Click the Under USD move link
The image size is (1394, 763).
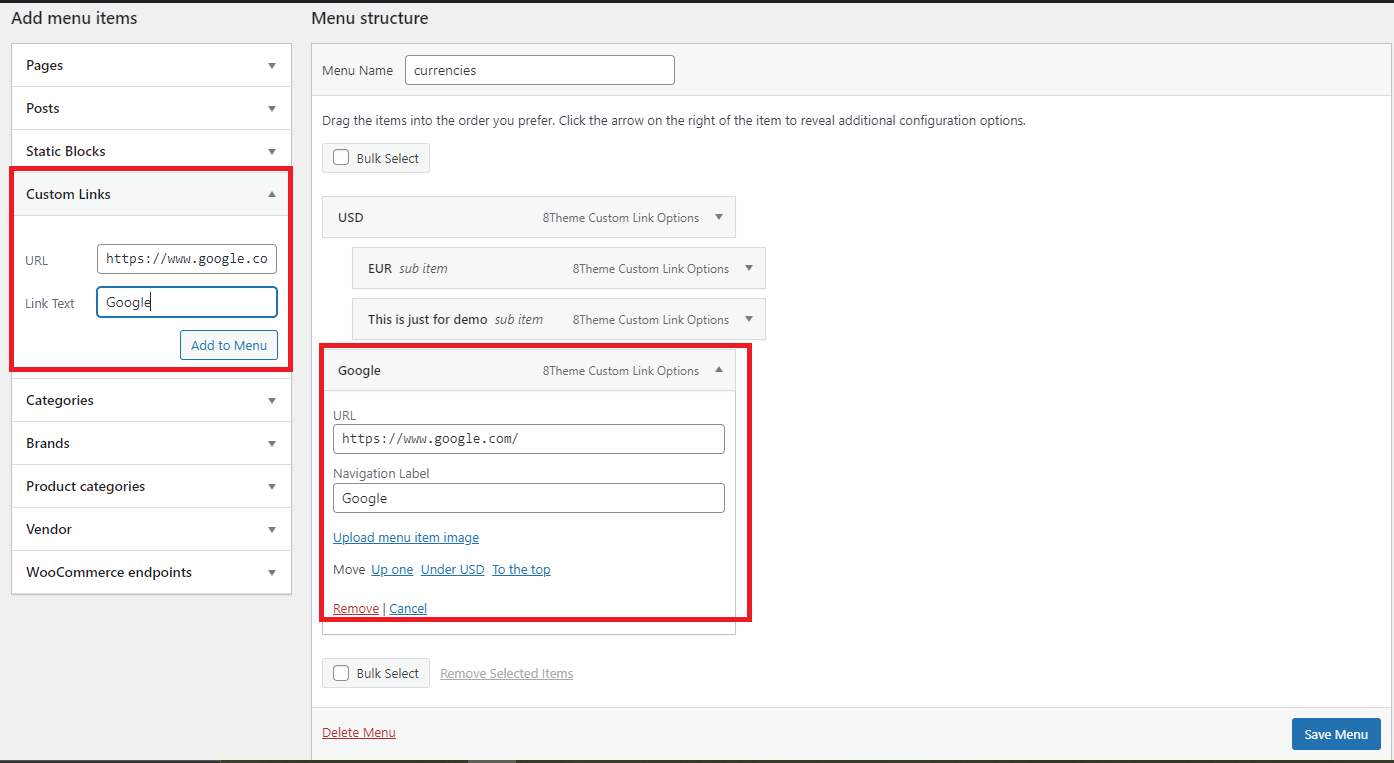452,570
